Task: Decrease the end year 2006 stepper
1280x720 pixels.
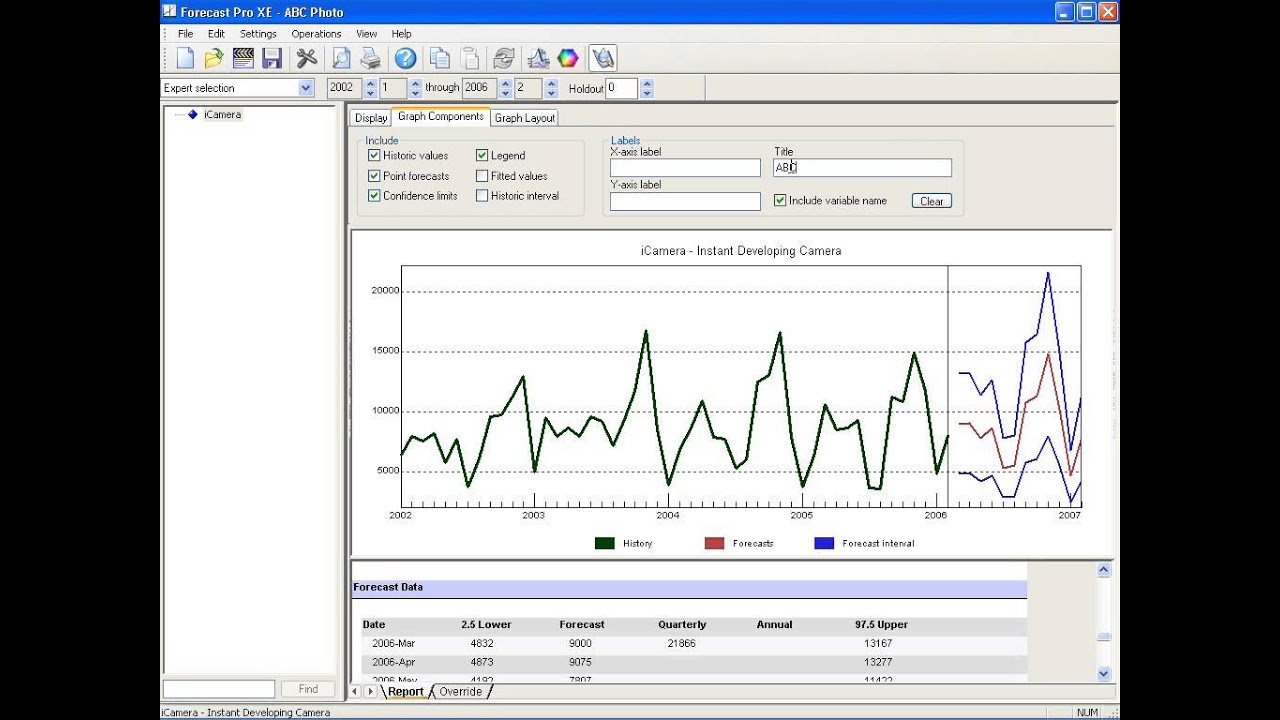Action: (505, 93)
